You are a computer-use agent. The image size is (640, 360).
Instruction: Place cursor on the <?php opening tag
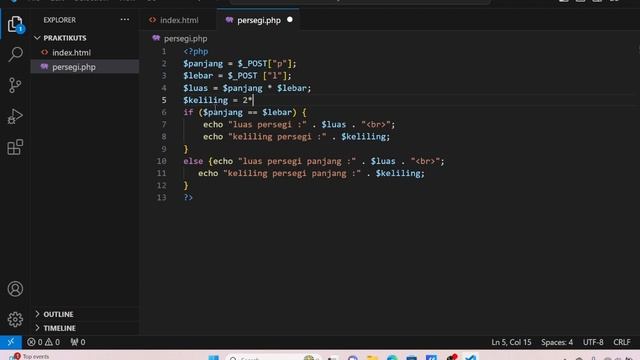[x=196, y=51]
